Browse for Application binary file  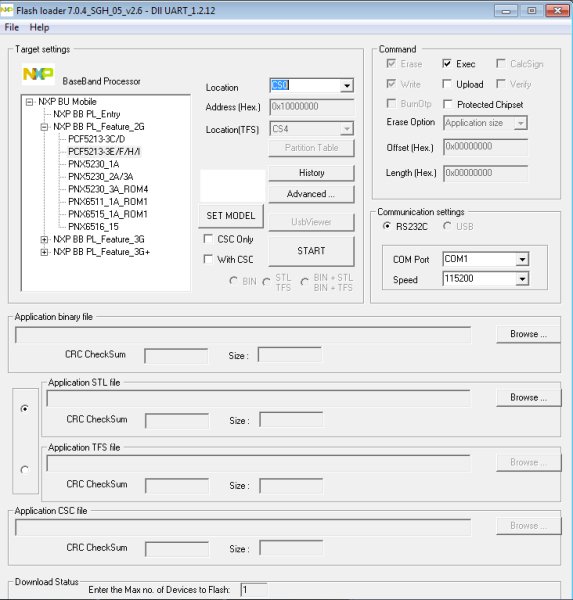pyautogui.click(x=528, y=334)
